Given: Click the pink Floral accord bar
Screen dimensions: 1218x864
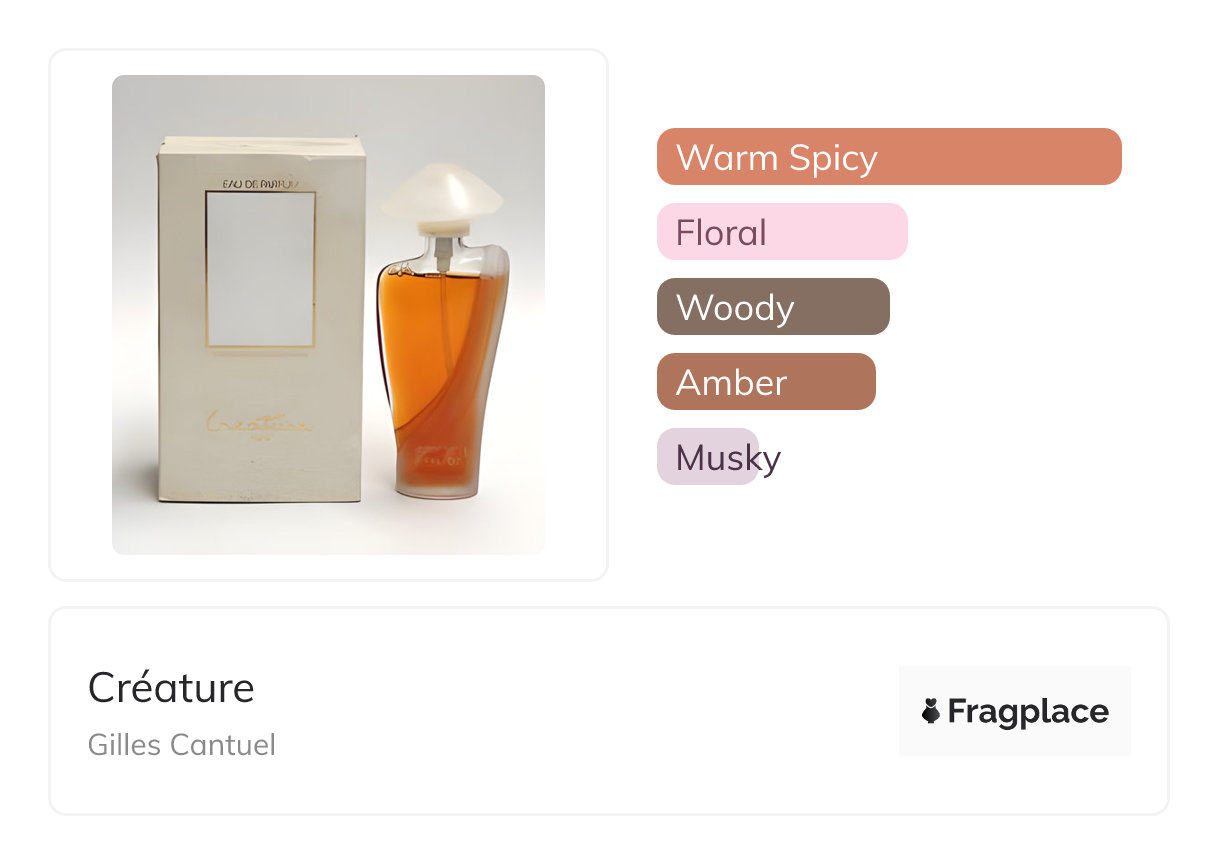Looking at the screenshot, I should coord(781,232).
